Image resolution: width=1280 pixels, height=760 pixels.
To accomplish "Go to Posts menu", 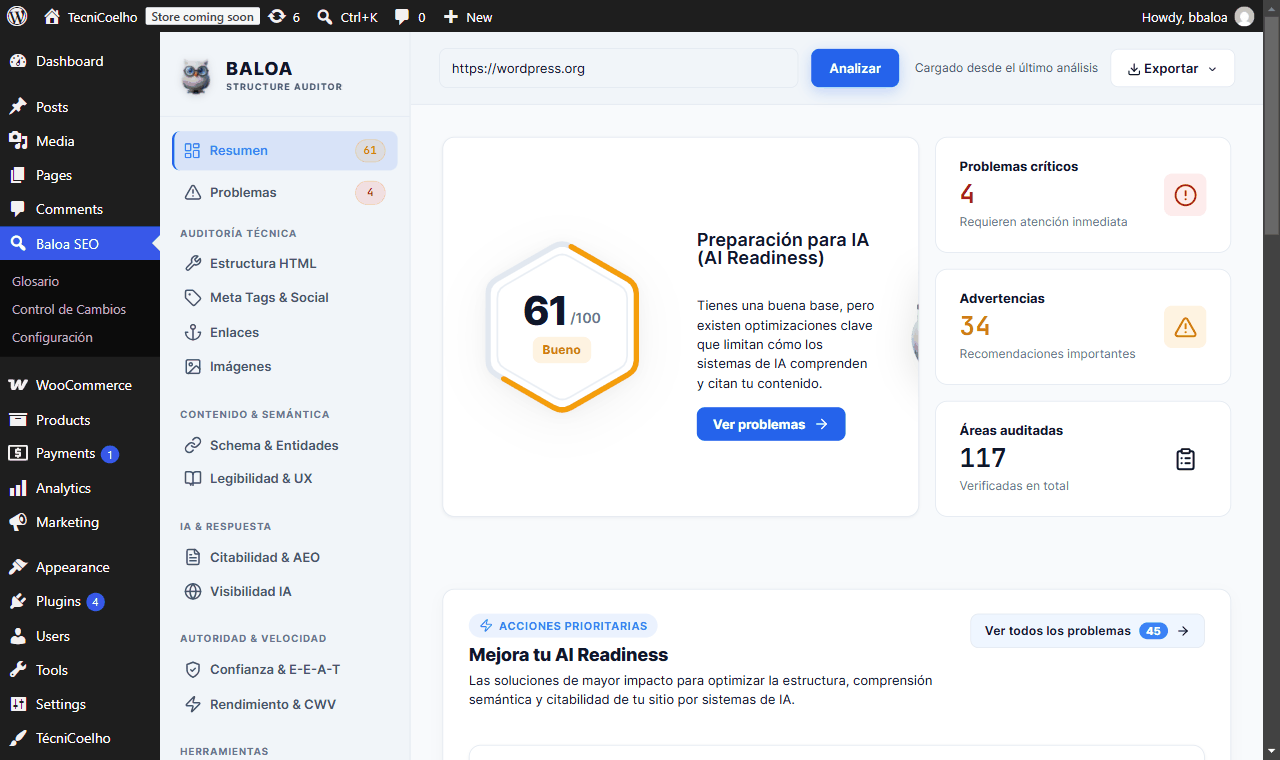I will click(80, 107).
